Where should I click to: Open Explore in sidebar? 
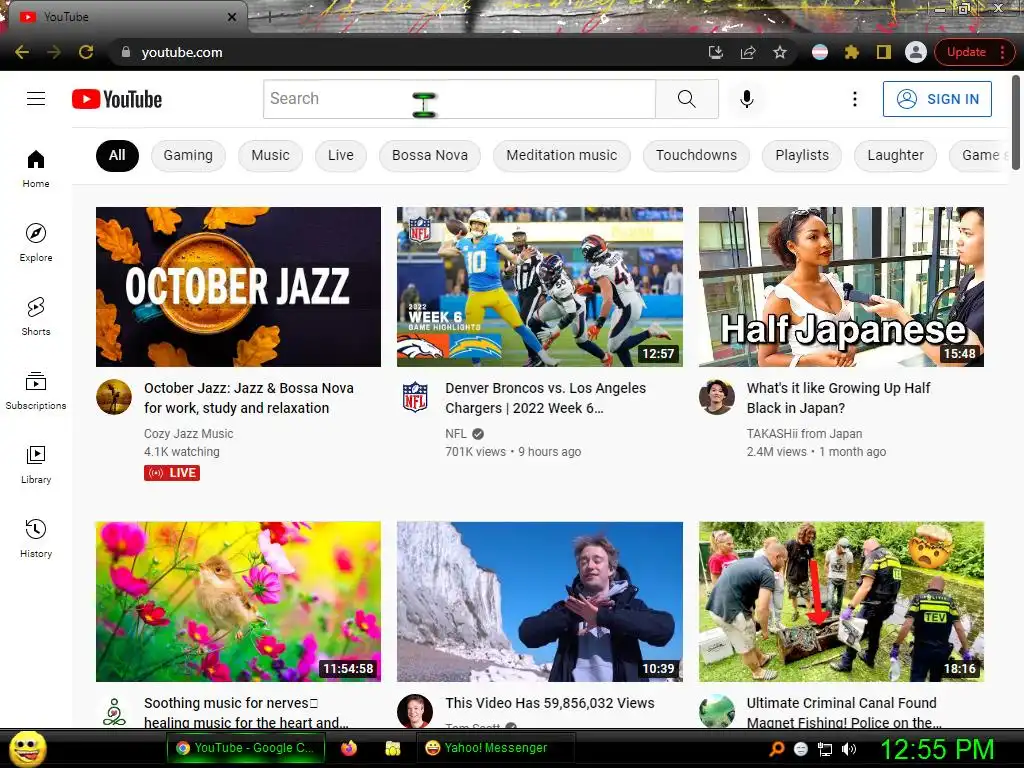[x=36, y=242]
